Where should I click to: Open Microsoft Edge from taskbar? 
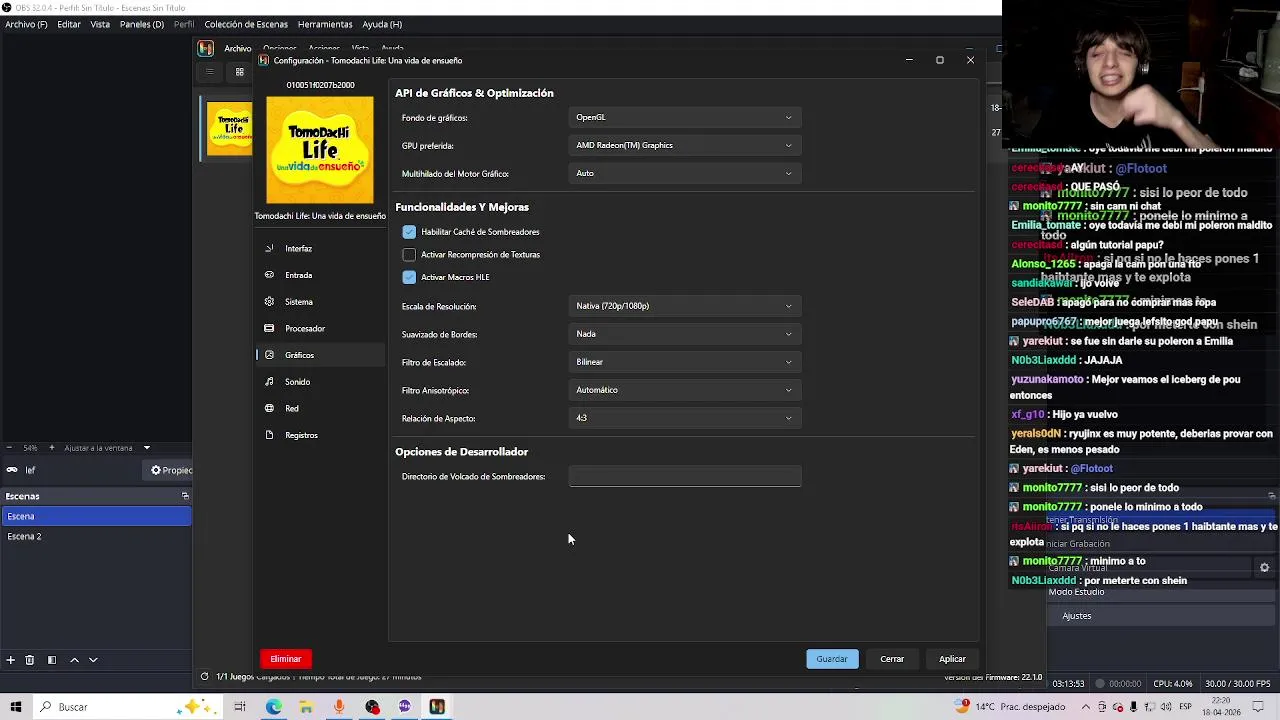click(273, 707)
